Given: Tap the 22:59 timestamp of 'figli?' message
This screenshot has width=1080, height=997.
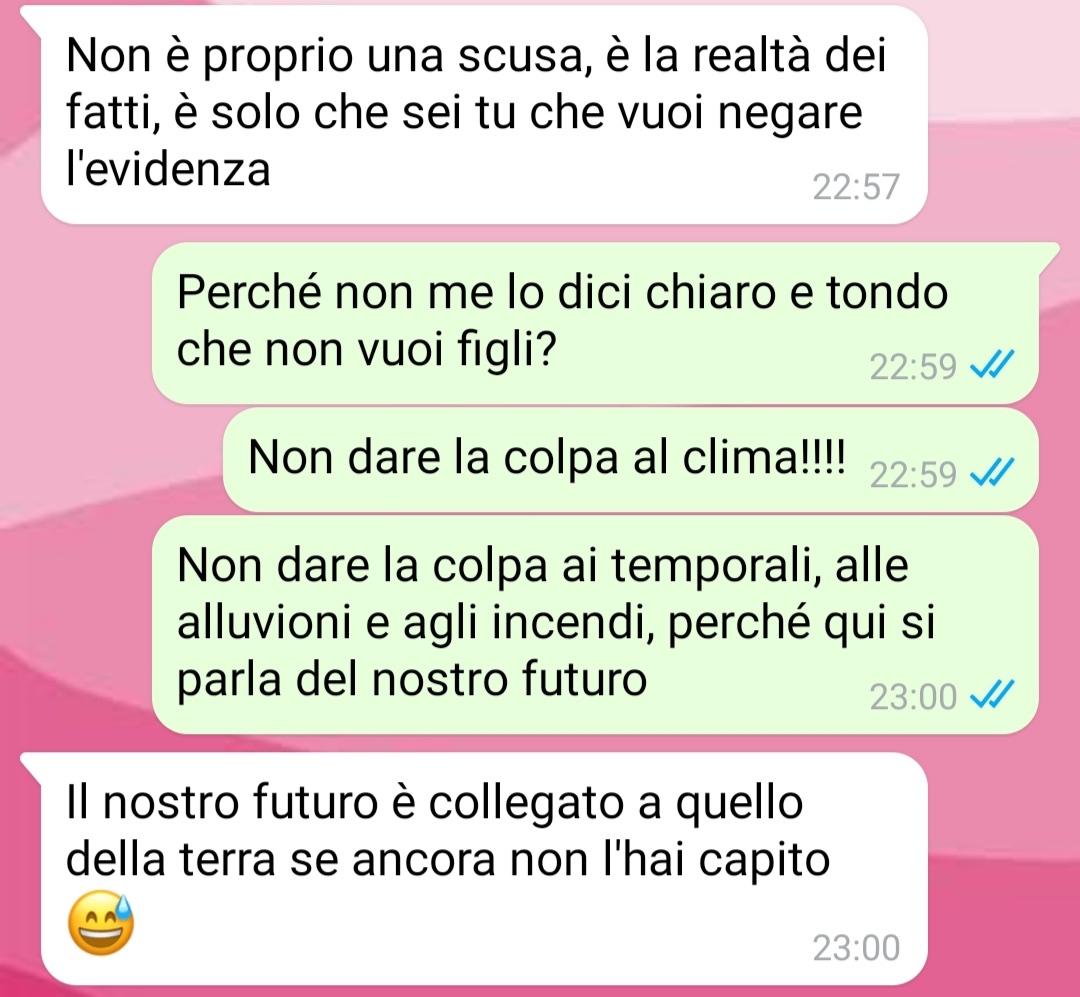Looking at the screenshot, I should pos(913,367).
